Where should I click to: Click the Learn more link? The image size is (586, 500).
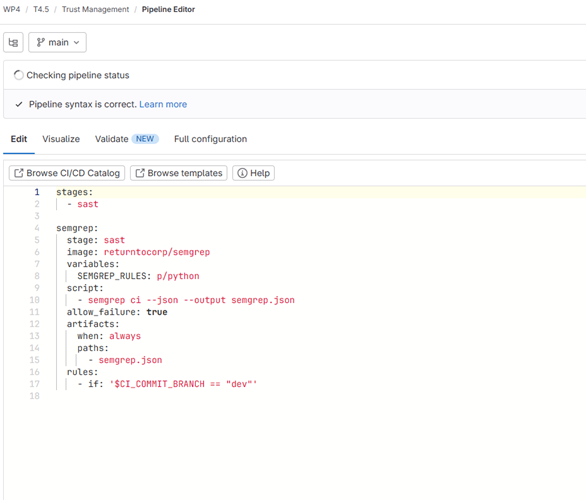pyautogui.click(x=163, y=104)
